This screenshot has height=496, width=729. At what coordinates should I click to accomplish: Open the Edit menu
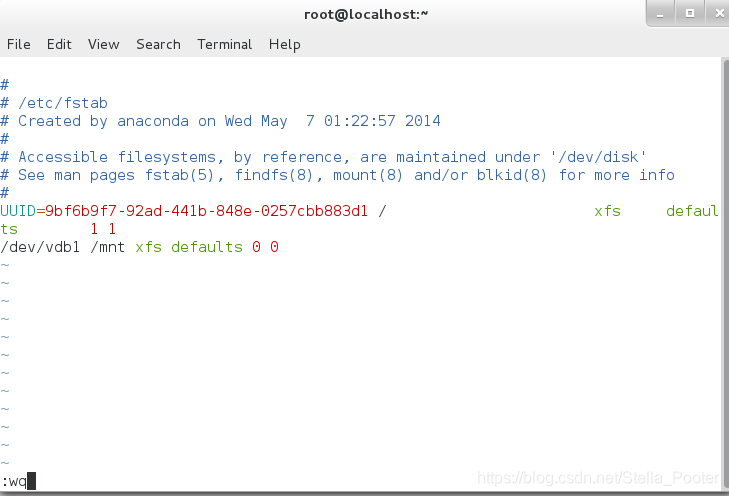click(x=59, y=44)
